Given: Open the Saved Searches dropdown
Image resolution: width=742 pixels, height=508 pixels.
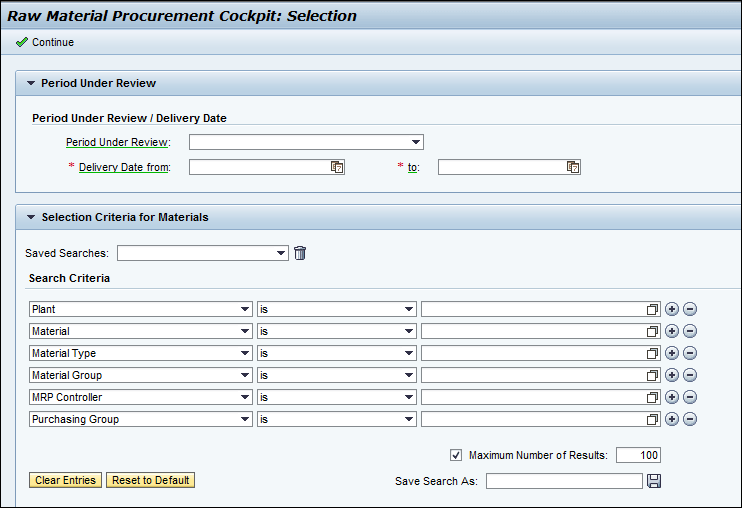Looking at the screenshot, I should click(x=281, y=253).
